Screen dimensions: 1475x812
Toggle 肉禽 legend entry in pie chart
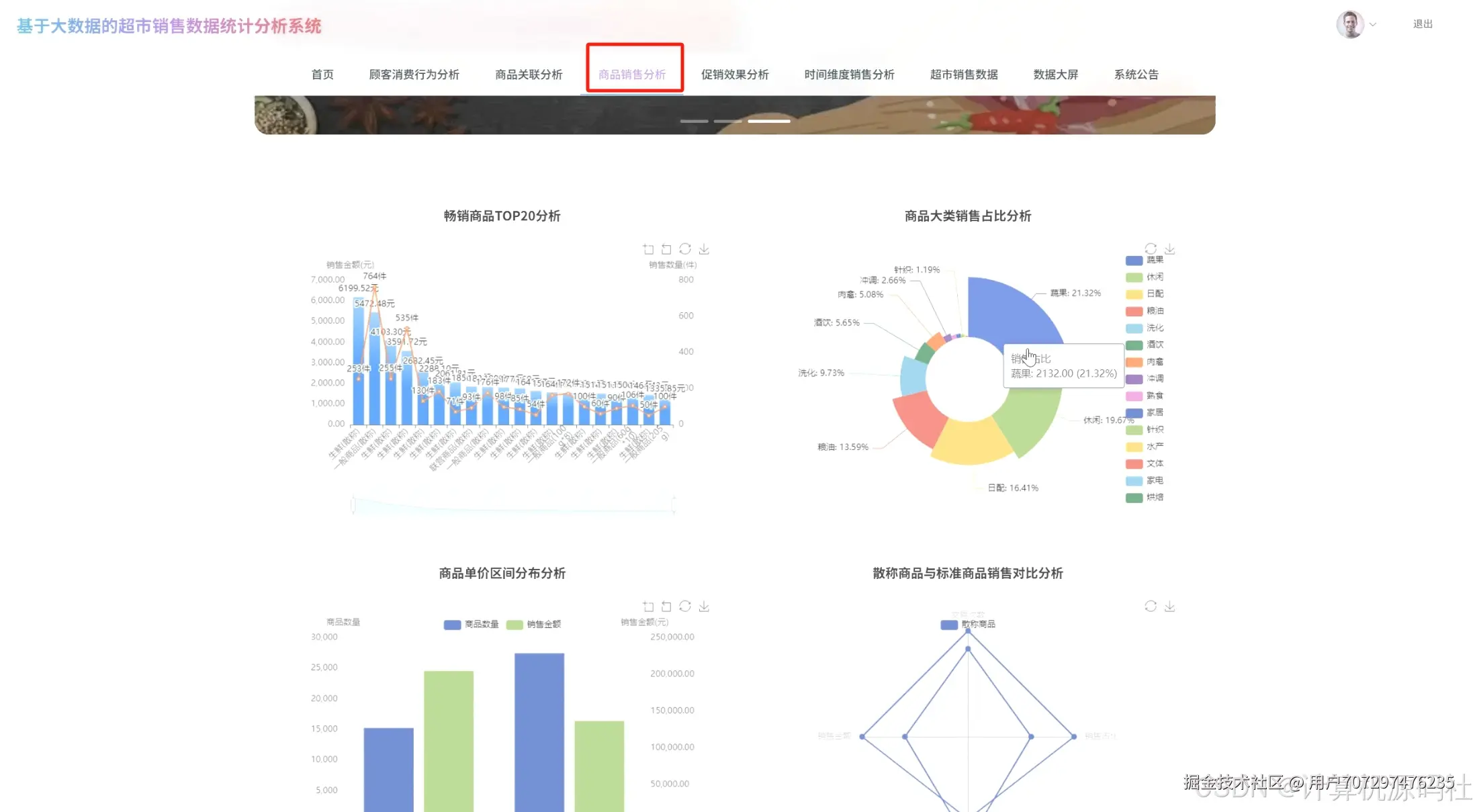[1145, 362]
